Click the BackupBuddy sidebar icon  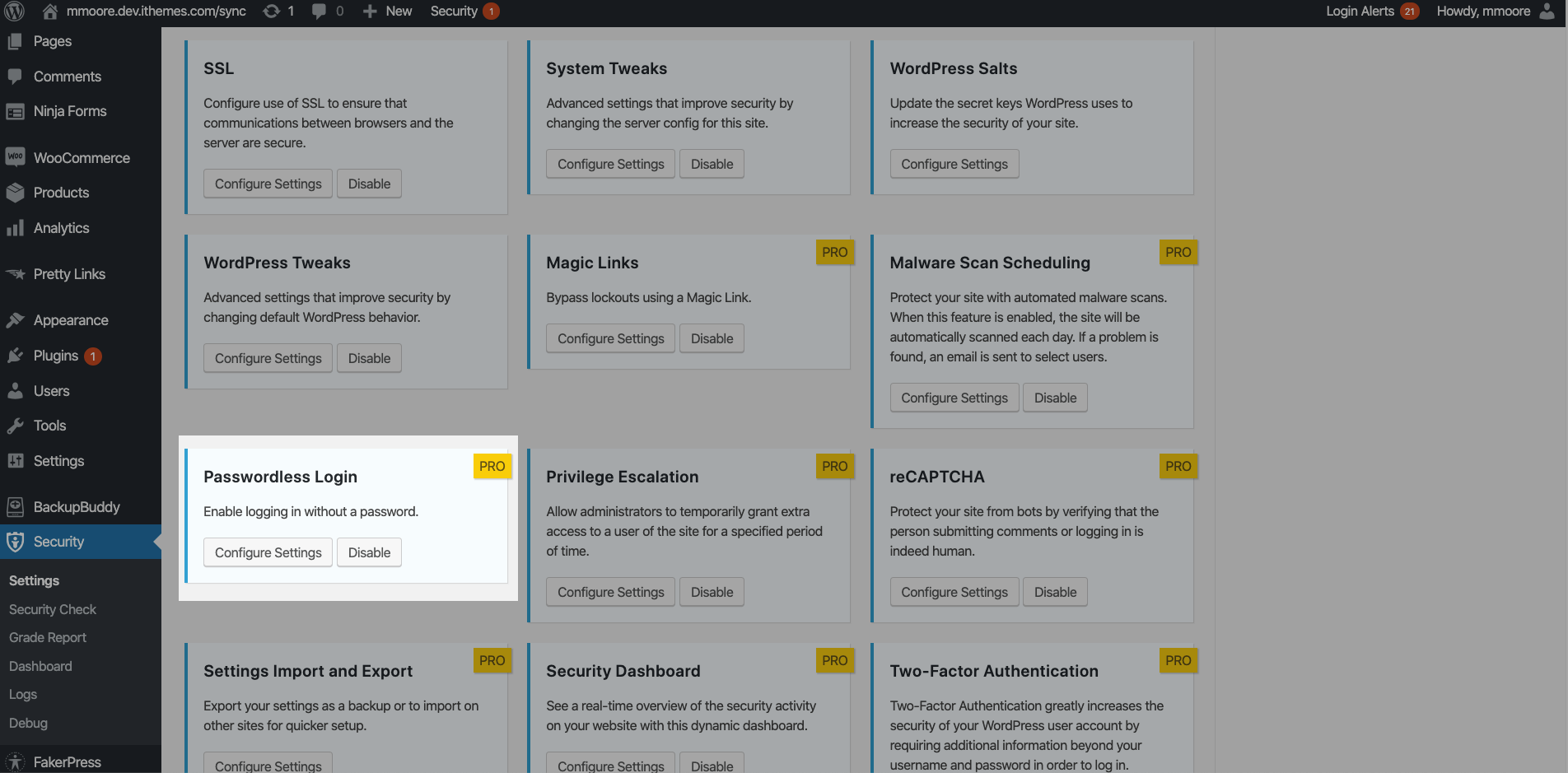tap(15, 507)
